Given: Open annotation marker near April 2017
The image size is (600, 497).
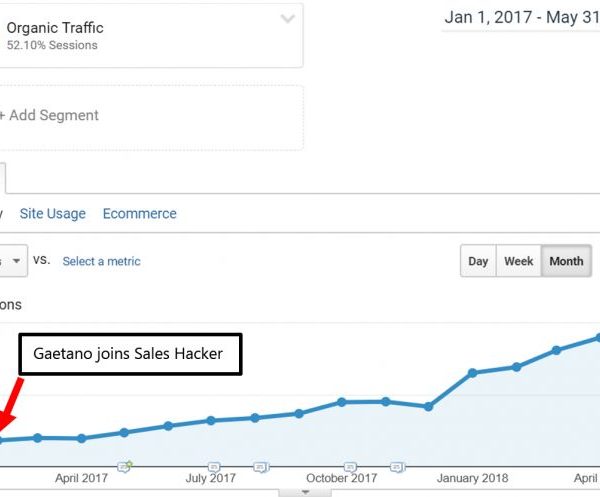Looking at the screenshot, I should [x=125, y=466].
